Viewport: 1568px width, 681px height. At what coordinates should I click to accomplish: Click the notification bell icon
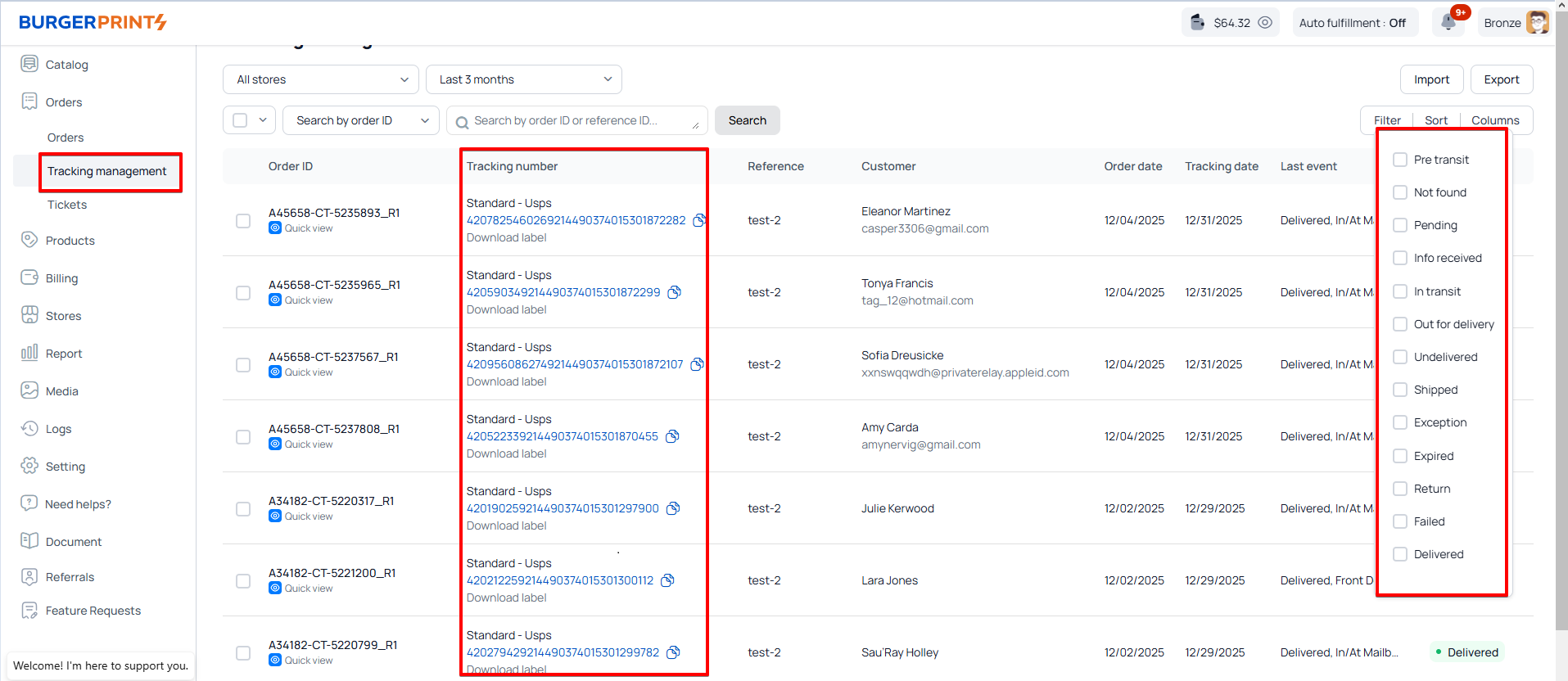click(x=1448, y=22)
